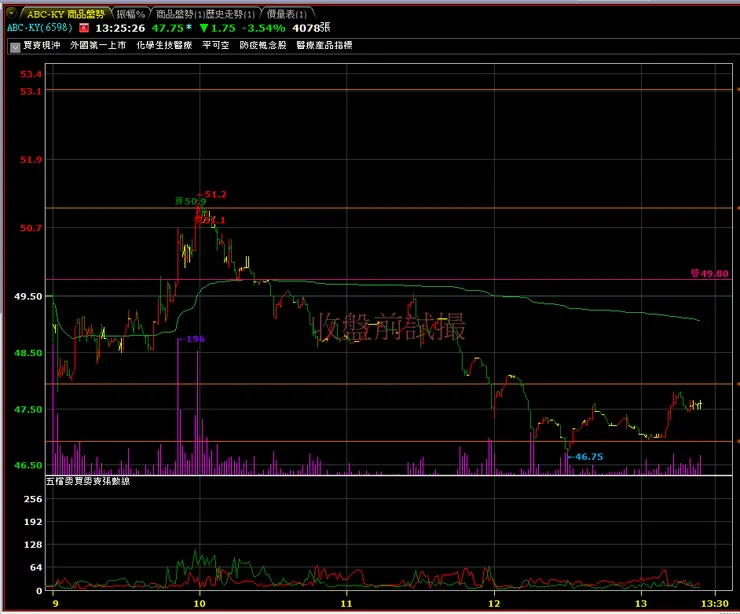Click the 48.50 price axis label
The width and height of the screenshot is (740, 614).
click(x=28, y=353)
